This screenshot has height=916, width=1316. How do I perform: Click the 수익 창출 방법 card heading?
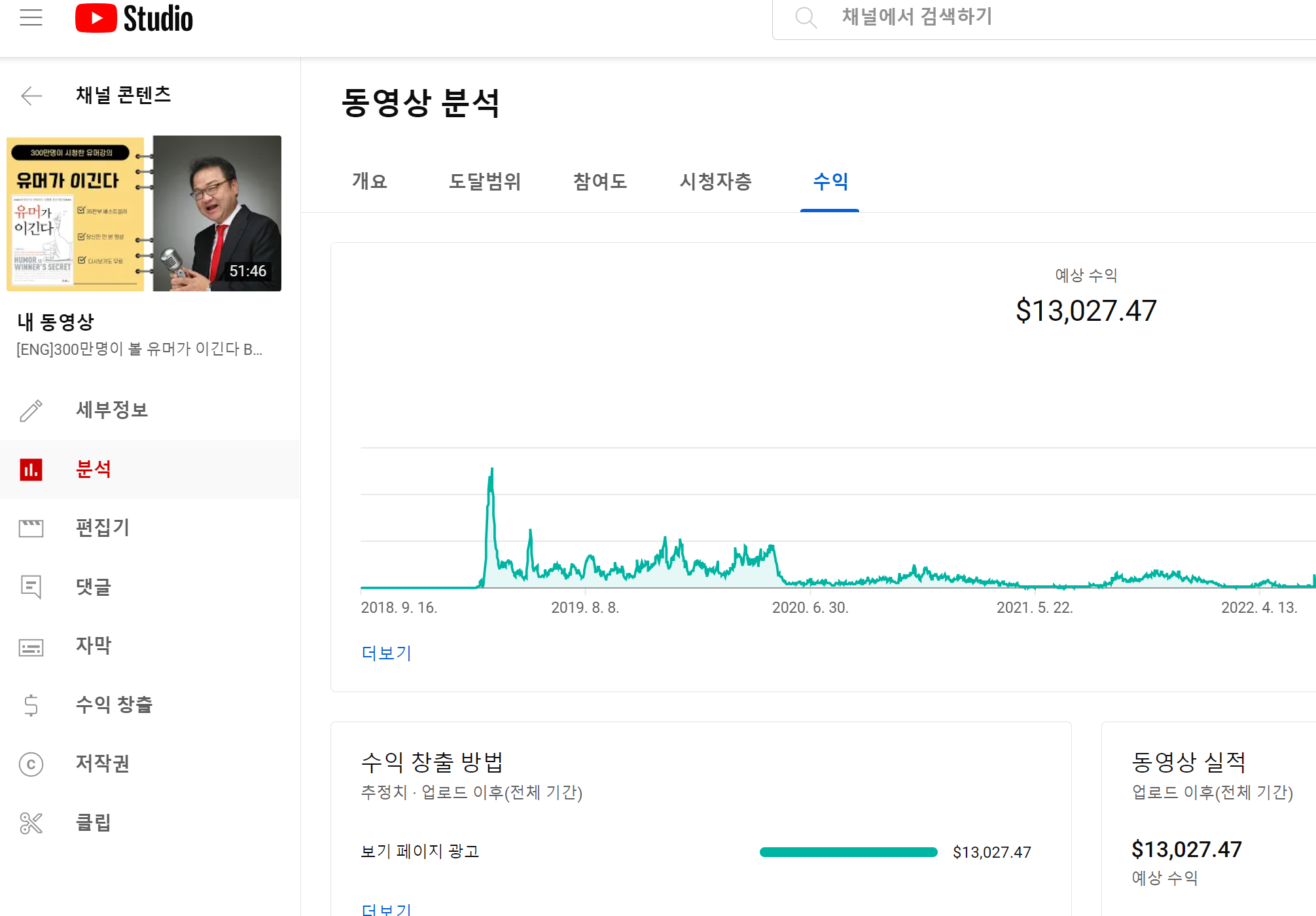pyautogui.click(x=432, y=762)
